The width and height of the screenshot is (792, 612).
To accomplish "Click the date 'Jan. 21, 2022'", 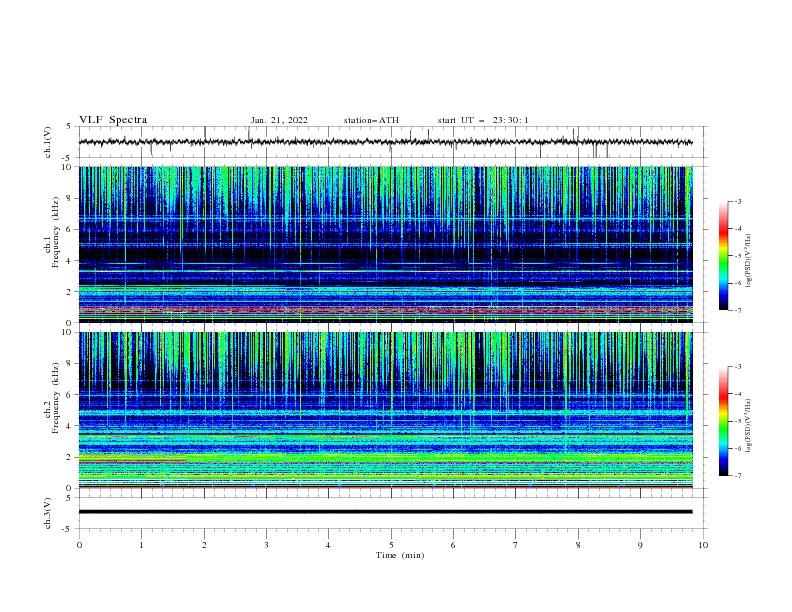I will 279,120.
